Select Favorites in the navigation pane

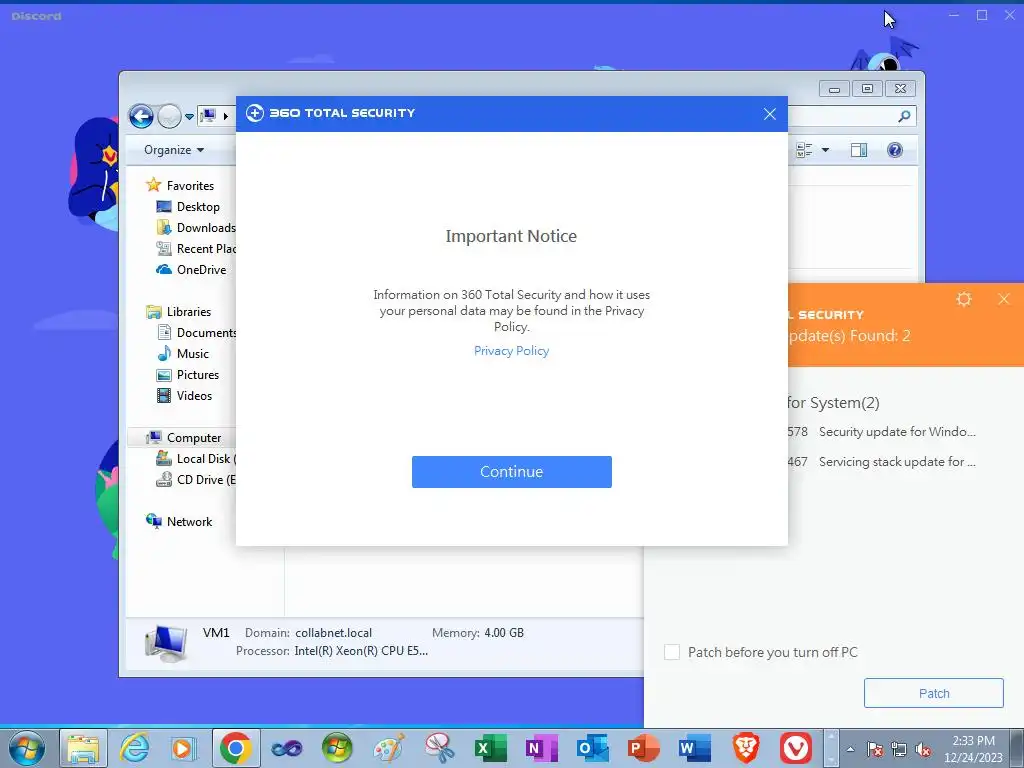point(180,185)
